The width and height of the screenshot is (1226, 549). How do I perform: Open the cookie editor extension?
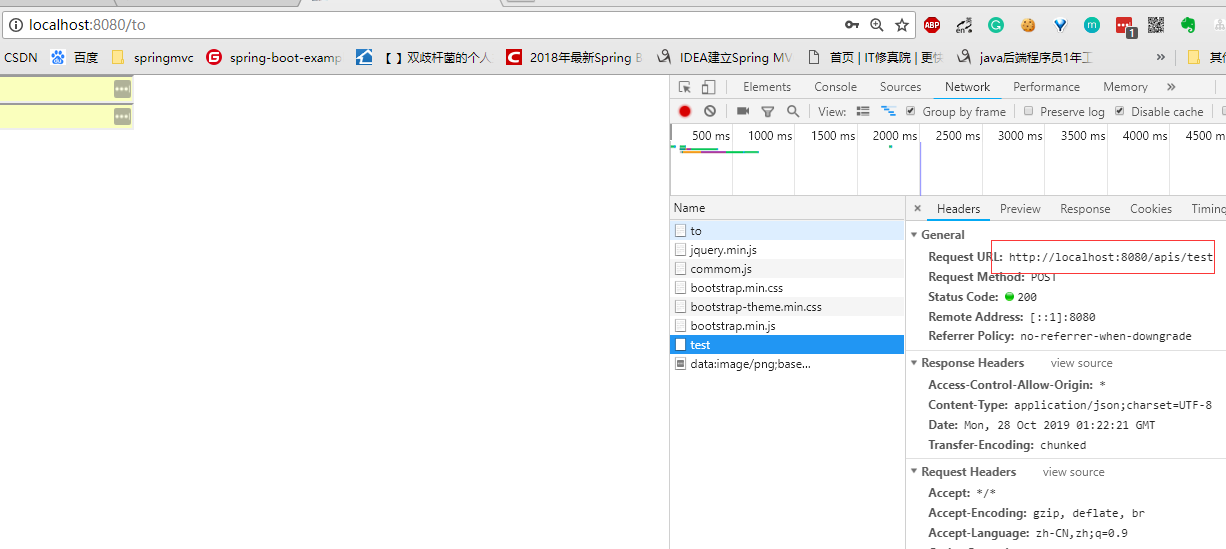click(x=1028, y=26)
